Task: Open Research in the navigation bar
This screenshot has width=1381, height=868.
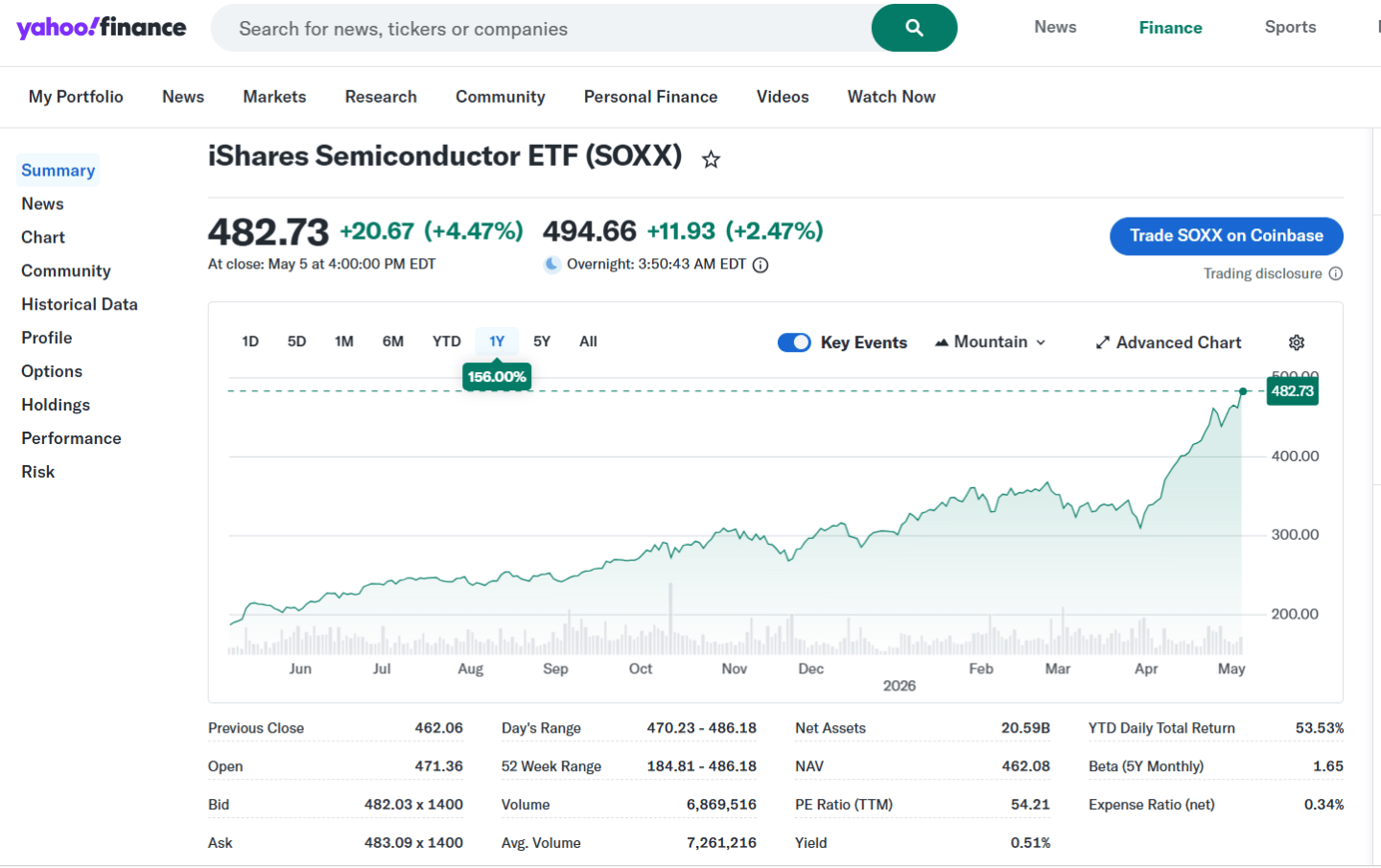Action: [381, 97]
